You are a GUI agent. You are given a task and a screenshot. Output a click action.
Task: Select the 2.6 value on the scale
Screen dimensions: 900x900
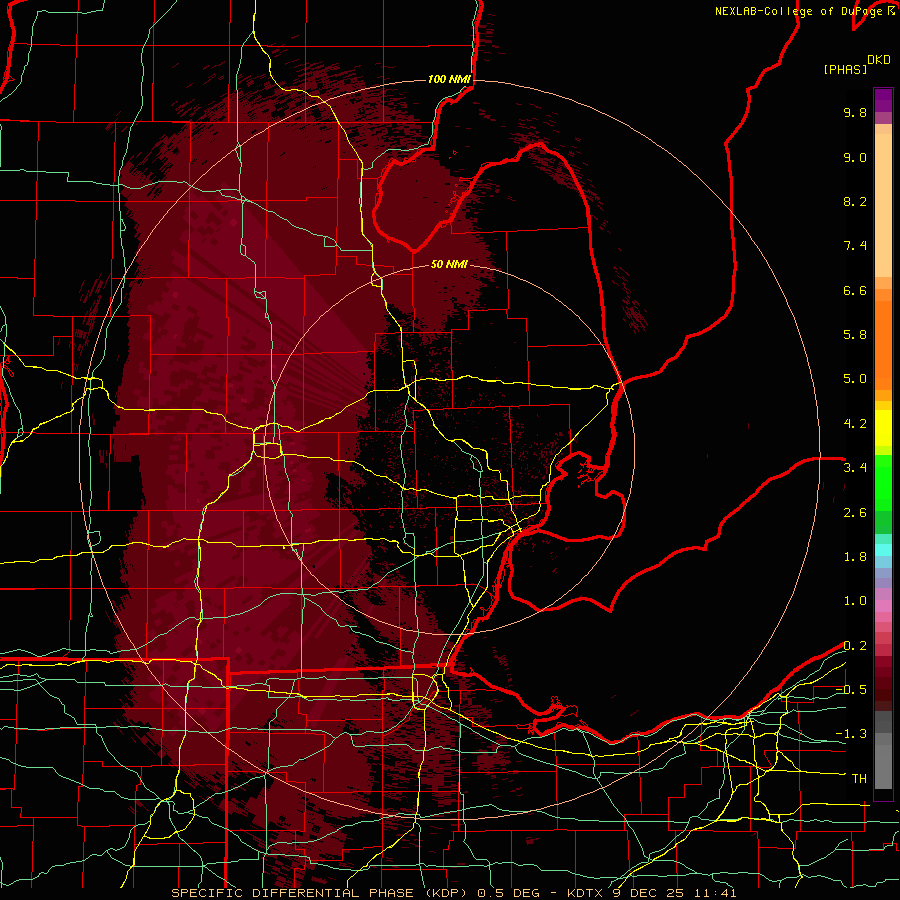pos(855,513)
